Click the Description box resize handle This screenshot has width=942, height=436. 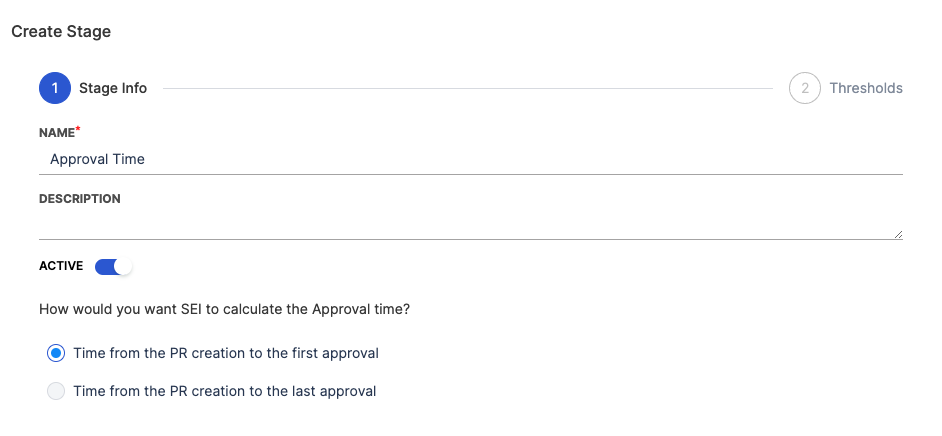898,234
